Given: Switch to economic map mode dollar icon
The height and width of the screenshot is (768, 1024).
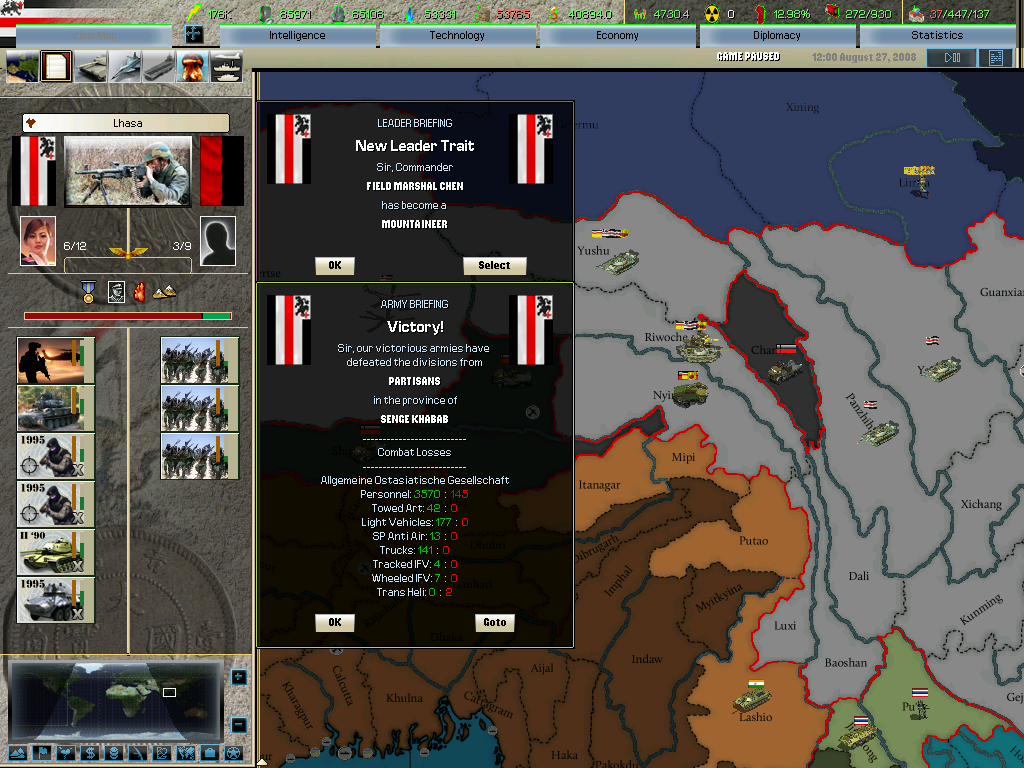Looking at the screenshot, I should [x=90, y=752].
